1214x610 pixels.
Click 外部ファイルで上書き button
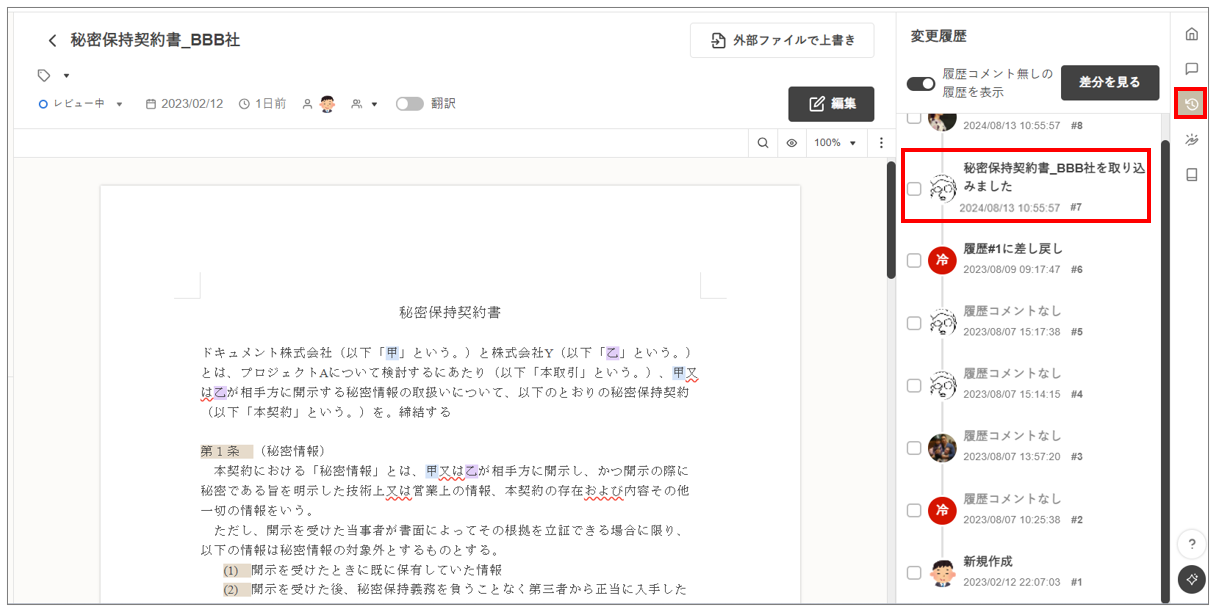tap(782, 41)
